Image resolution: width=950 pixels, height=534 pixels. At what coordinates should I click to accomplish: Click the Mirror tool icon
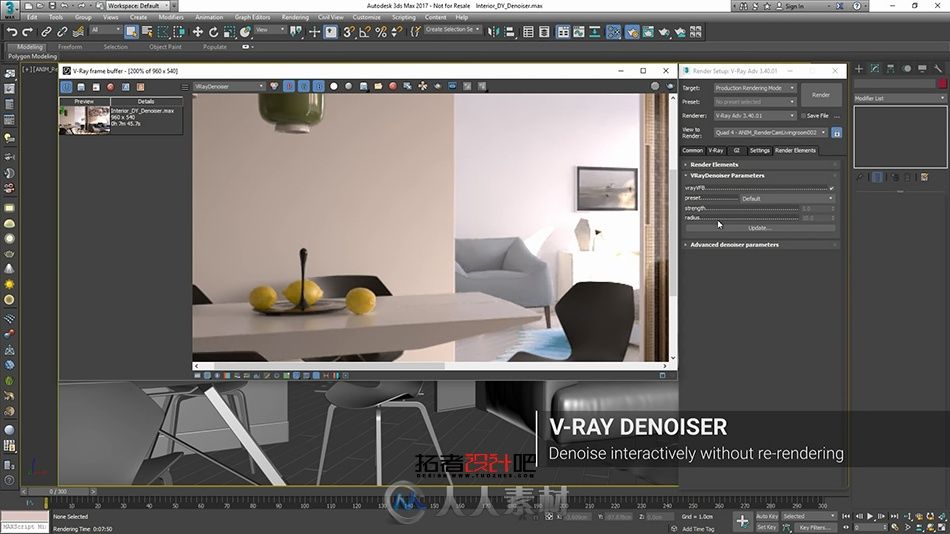pyautogui.click(x=493, y=32)
